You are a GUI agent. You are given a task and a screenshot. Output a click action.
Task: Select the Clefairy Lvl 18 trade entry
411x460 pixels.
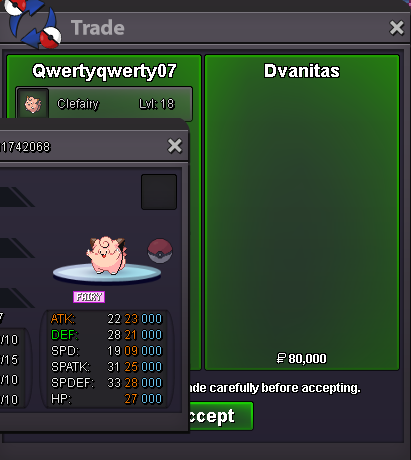tap(104, 104)
